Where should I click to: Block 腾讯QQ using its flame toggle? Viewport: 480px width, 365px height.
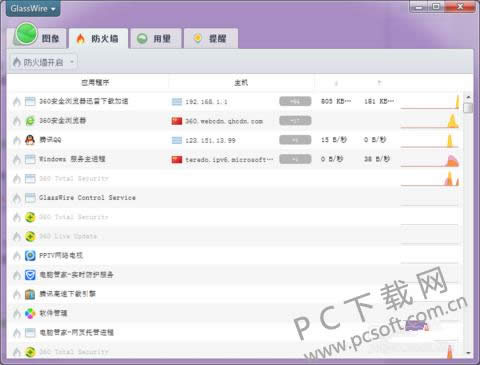tap(17, 140)
